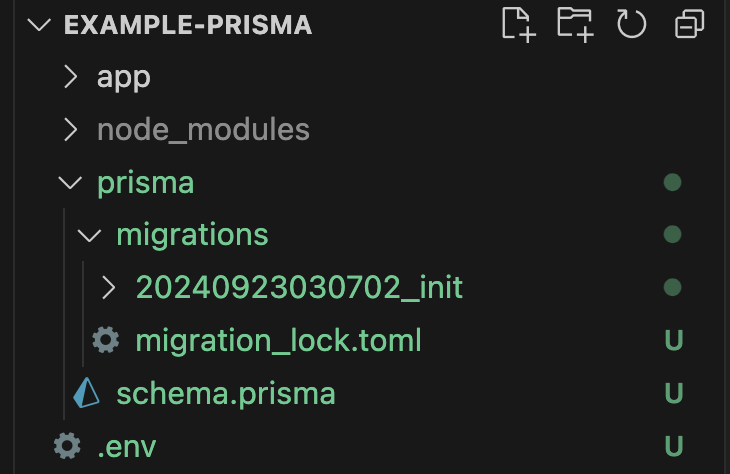730x474 pixels.
Task: Expand the 20240923030702_init folder chevron
Action: pyautogui.click(x=109, y=288)
